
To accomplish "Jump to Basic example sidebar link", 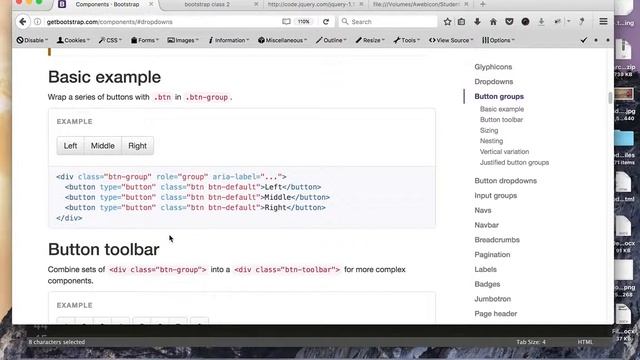I will coord(502,109).
